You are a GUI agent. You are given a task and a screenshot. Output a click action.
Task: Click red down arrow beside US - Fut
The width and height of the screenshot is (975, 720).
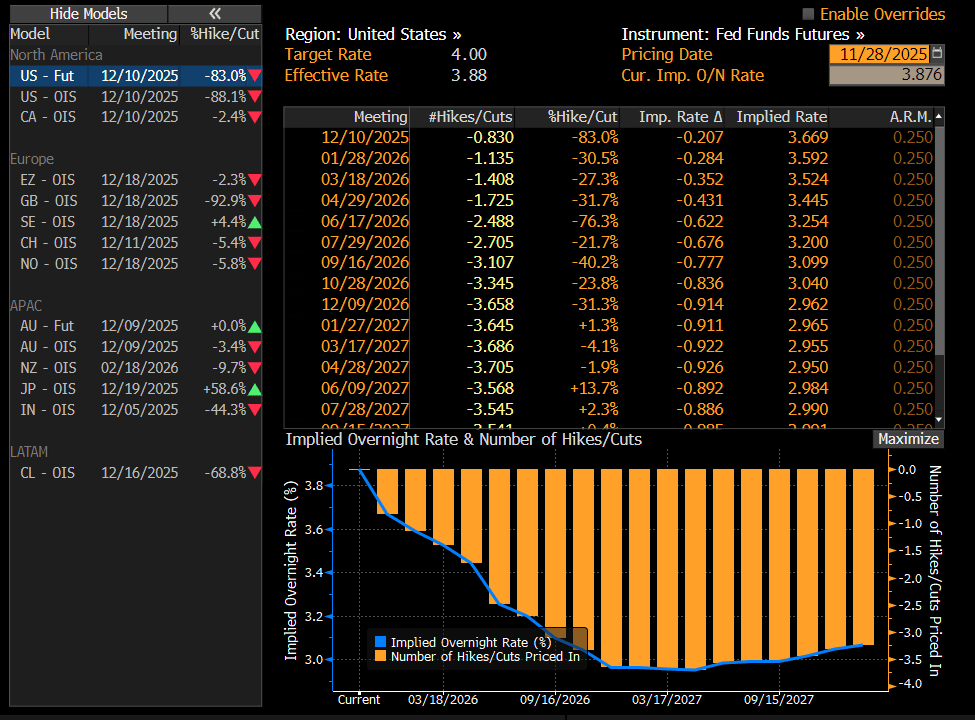click(x=255, y=76)
